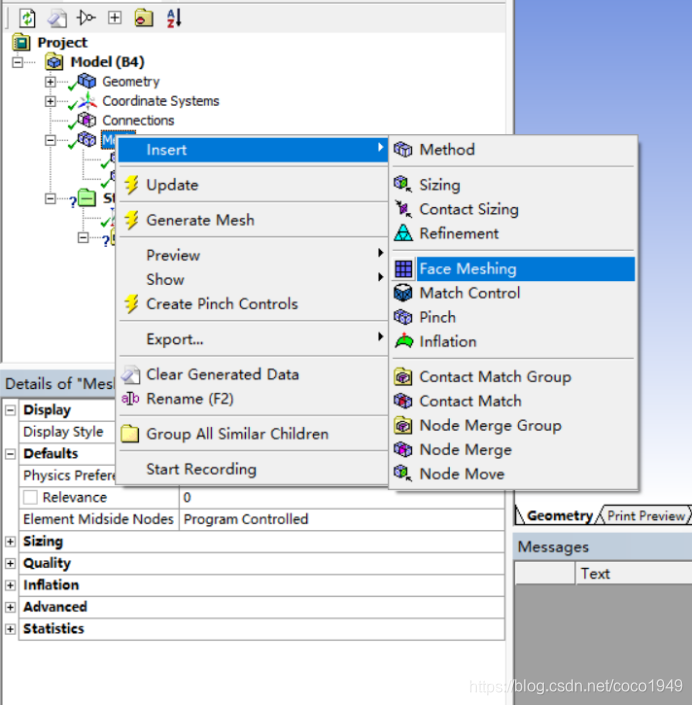This screenshot has width=693, height=705.
Task: Expand the Statistics details section
Action: [10, 629]
